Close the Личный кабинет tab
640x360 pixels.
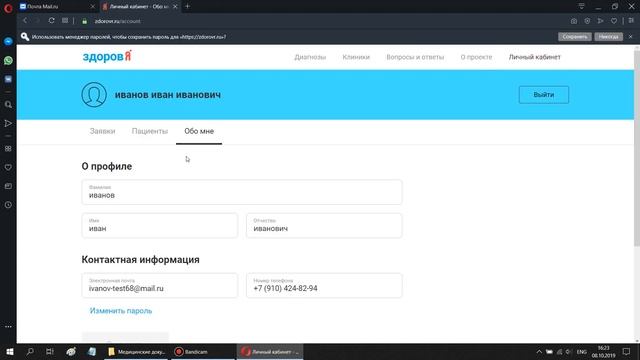[175, 7]
